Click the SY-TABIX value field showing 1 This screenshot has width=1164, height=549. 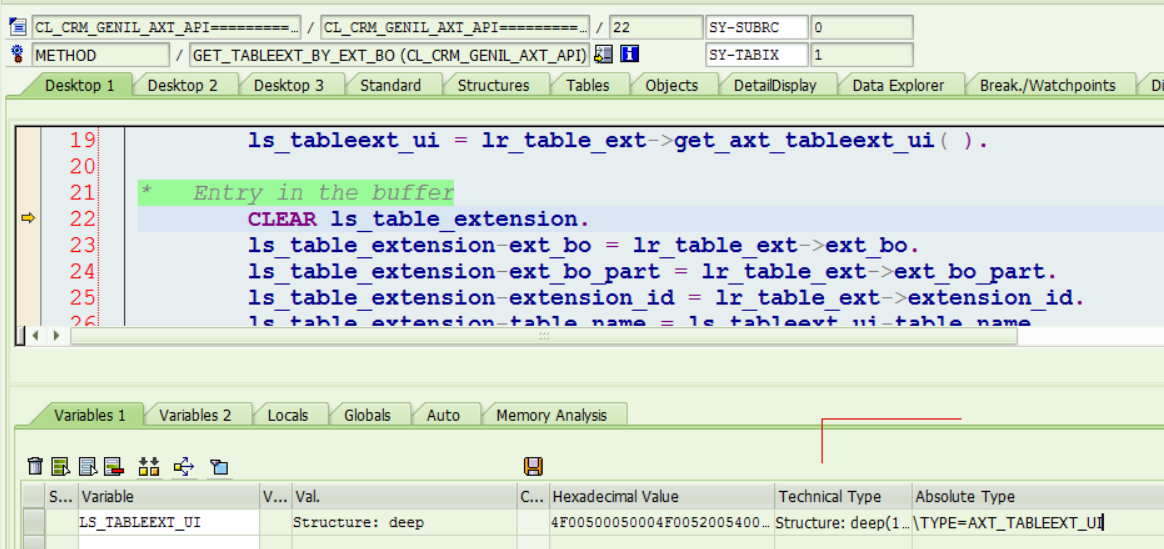tap(861, 55)
